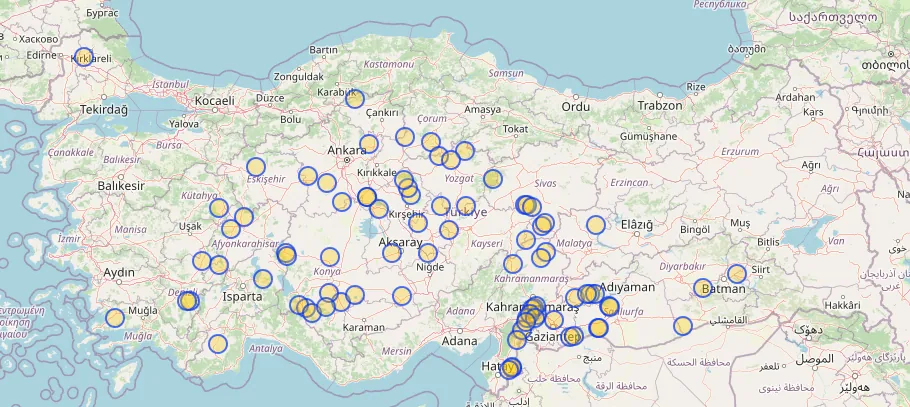Click the marker directly above Niğde
Screen dimensions: 910x407
click(428, 252)
